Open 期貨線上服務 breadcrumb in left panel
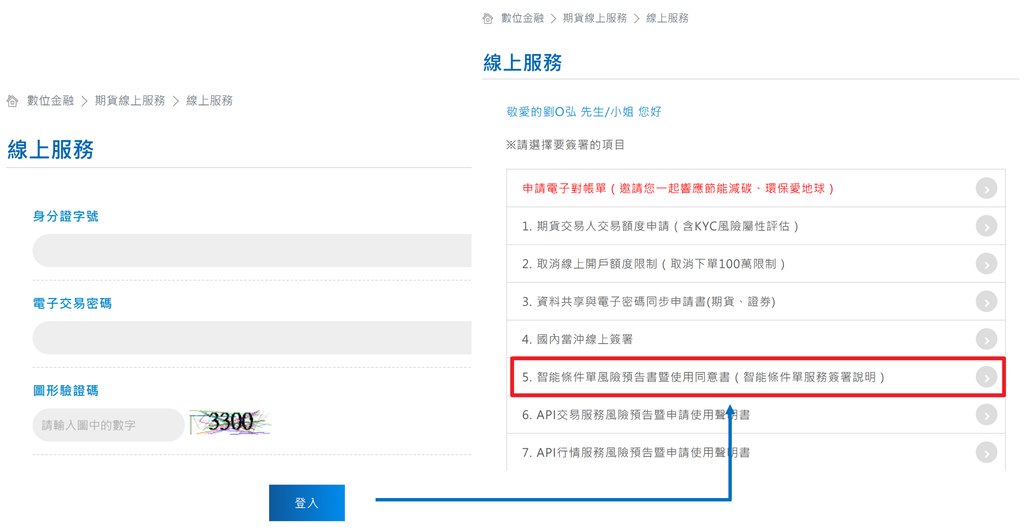 pyautogui.click(x=130, y=101)
